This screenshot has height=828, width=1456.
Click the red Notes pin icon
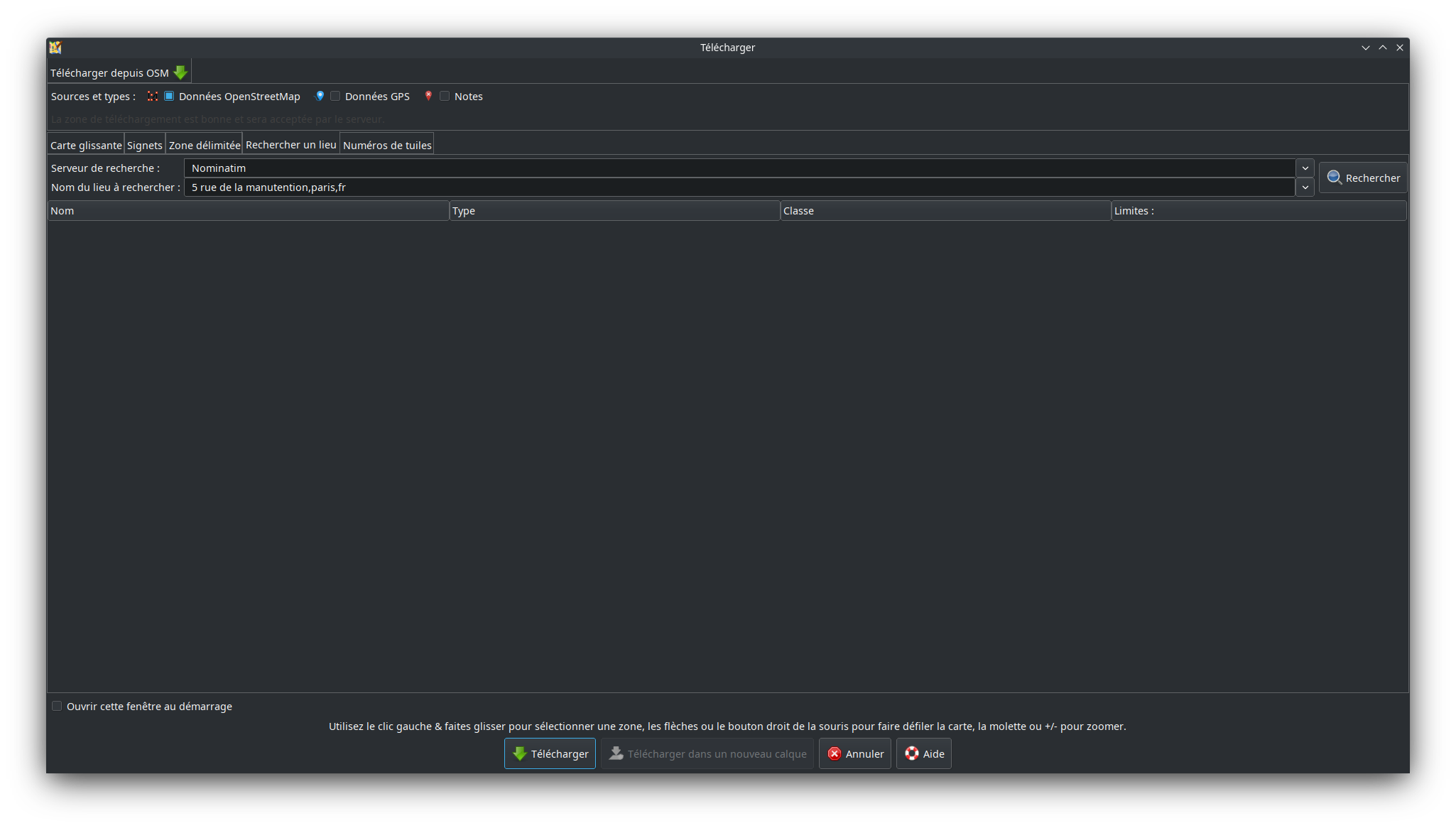[428, 96]
